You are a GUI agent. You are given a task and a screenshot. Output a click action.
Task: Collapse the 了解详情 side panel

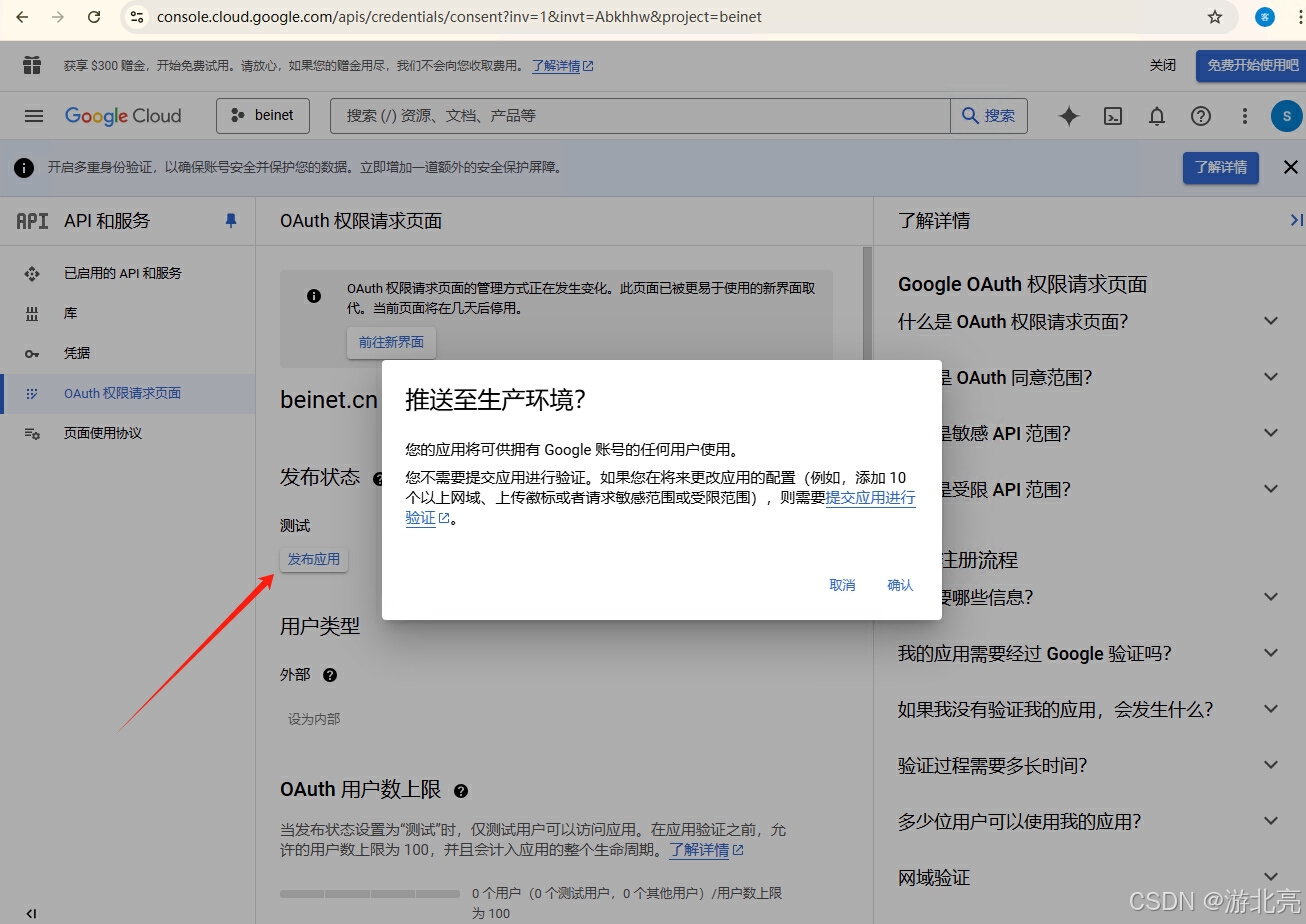(x=1296, y=220)
